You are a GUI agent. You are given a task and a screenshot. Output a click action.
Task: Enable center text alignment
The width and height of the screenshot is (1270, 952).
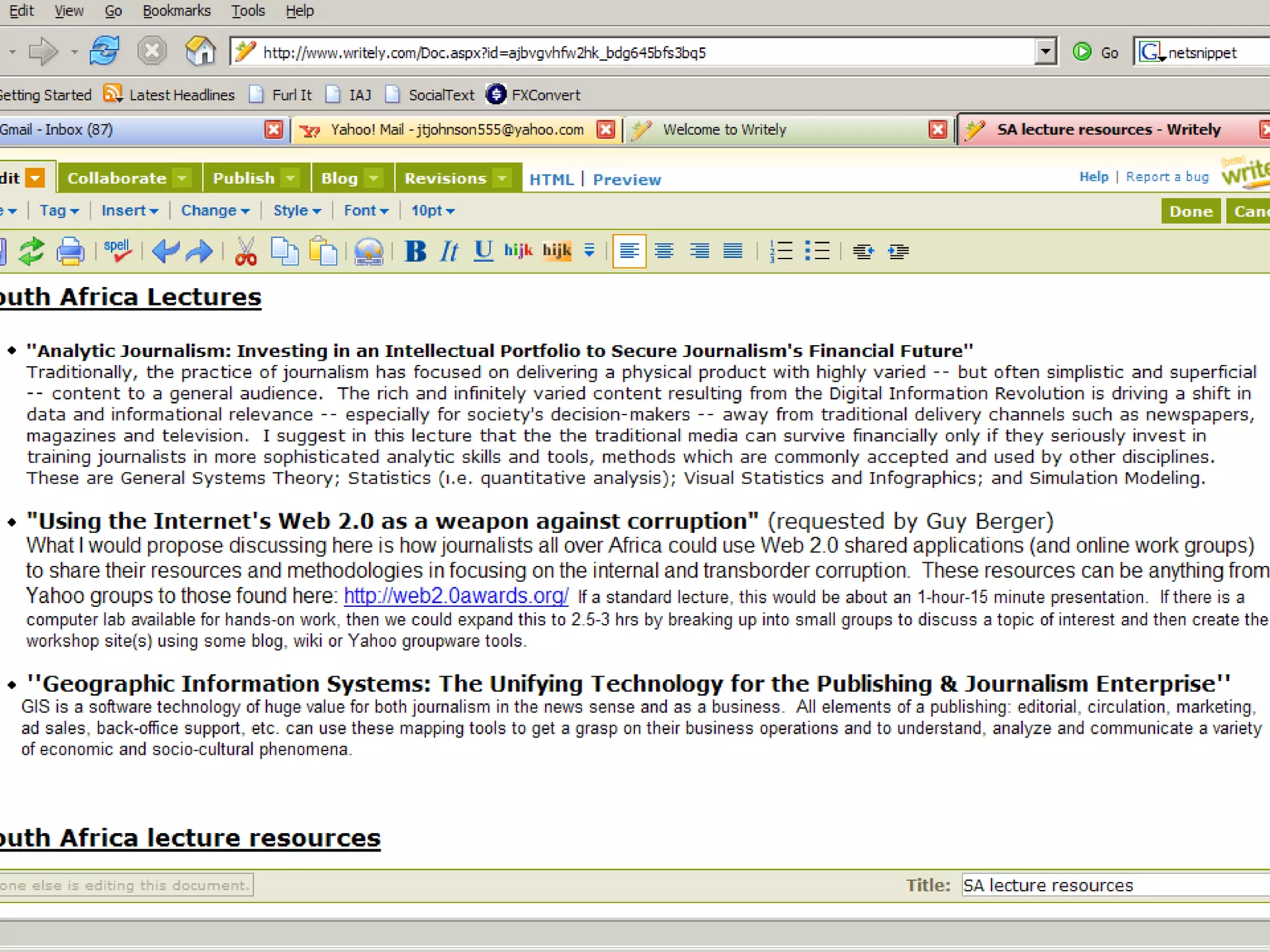(664, 251)
